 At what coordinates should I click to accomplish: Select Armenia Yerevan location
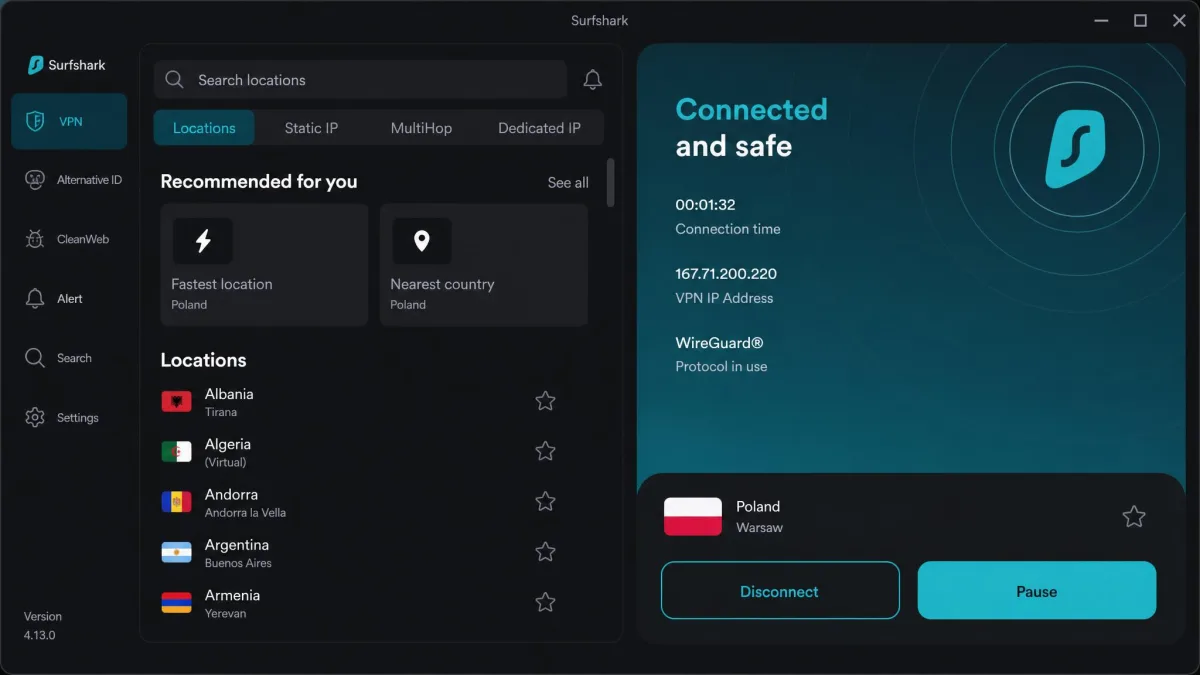click(360, 602)
